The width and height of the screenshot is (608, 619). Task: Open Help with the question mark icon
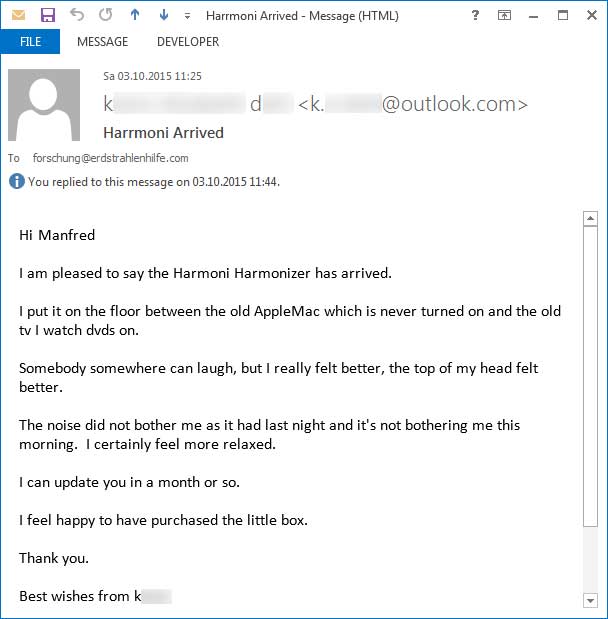[x=475, y=15]
